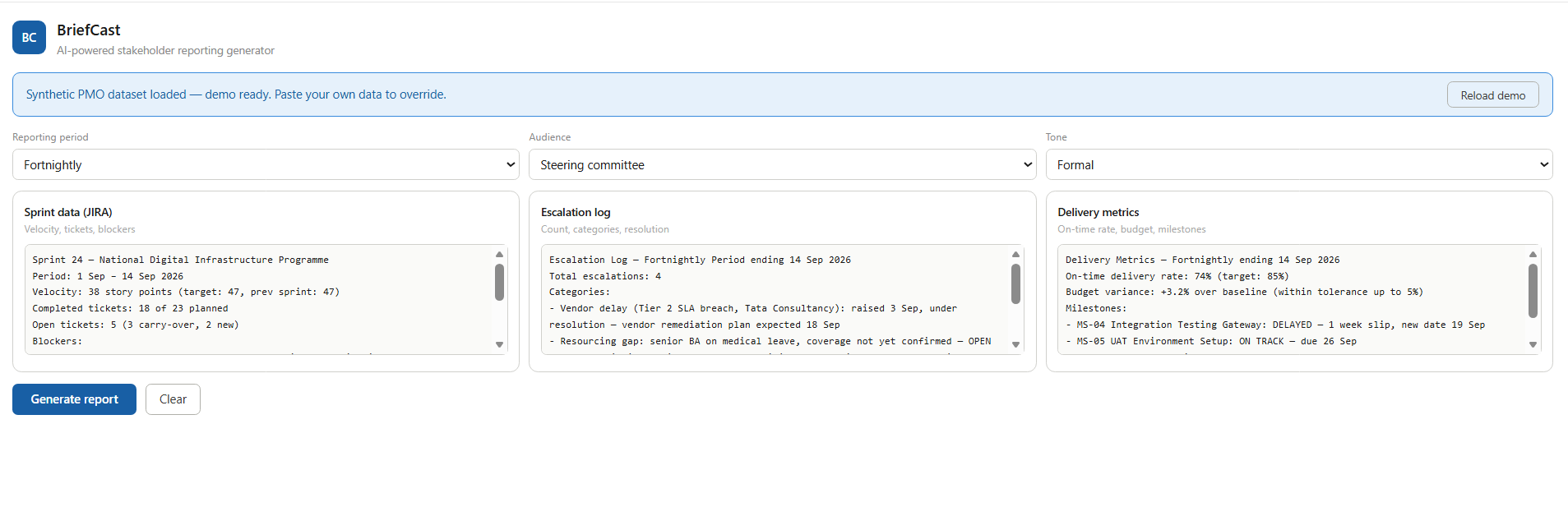Screen dimensions: 1568x507
Task: Click the BC BriefCast logo icon
Action: point(29,38)
